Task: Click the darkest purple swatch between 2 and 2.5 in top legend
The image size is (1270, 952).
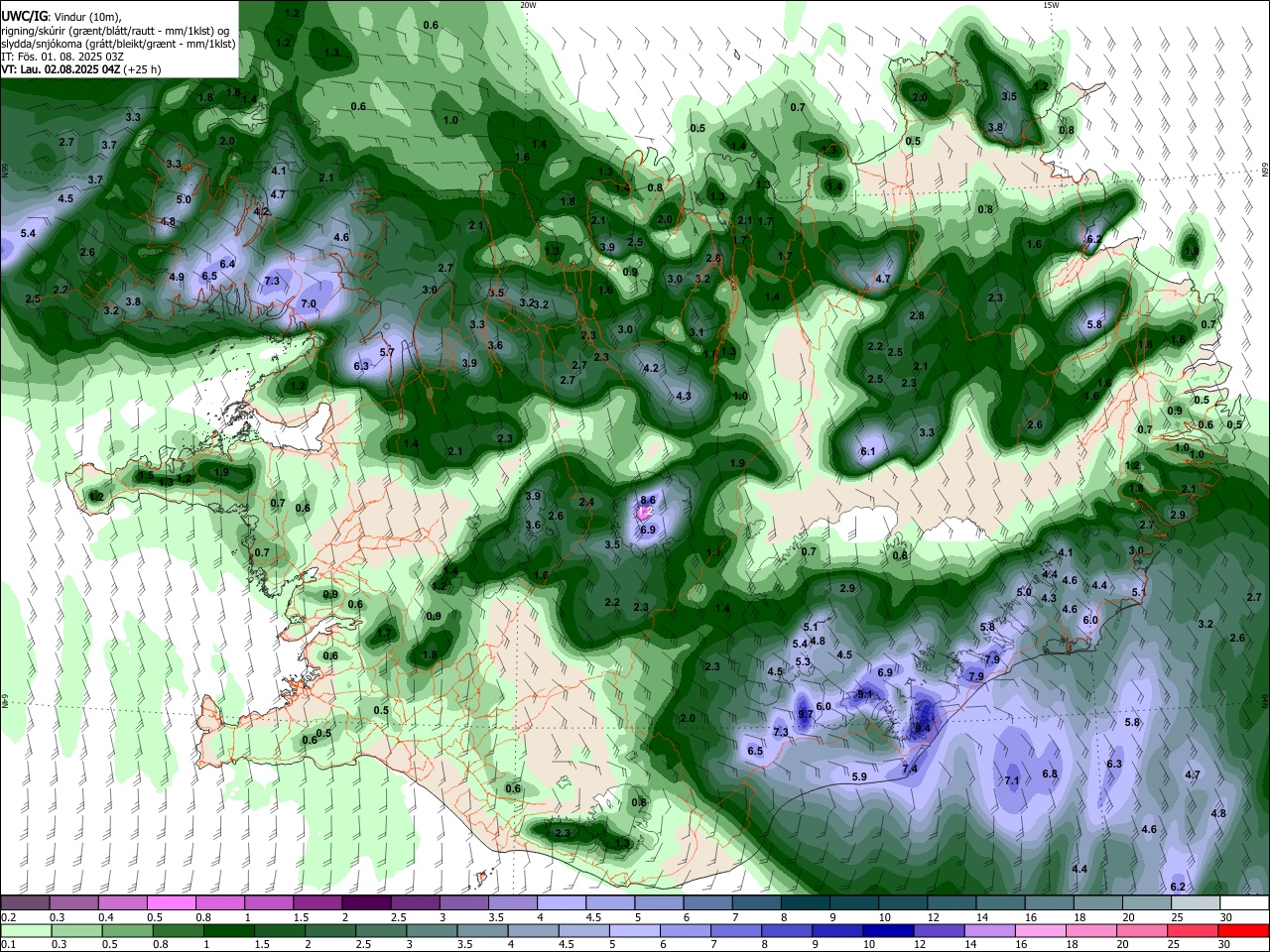Action: [366, 903]
